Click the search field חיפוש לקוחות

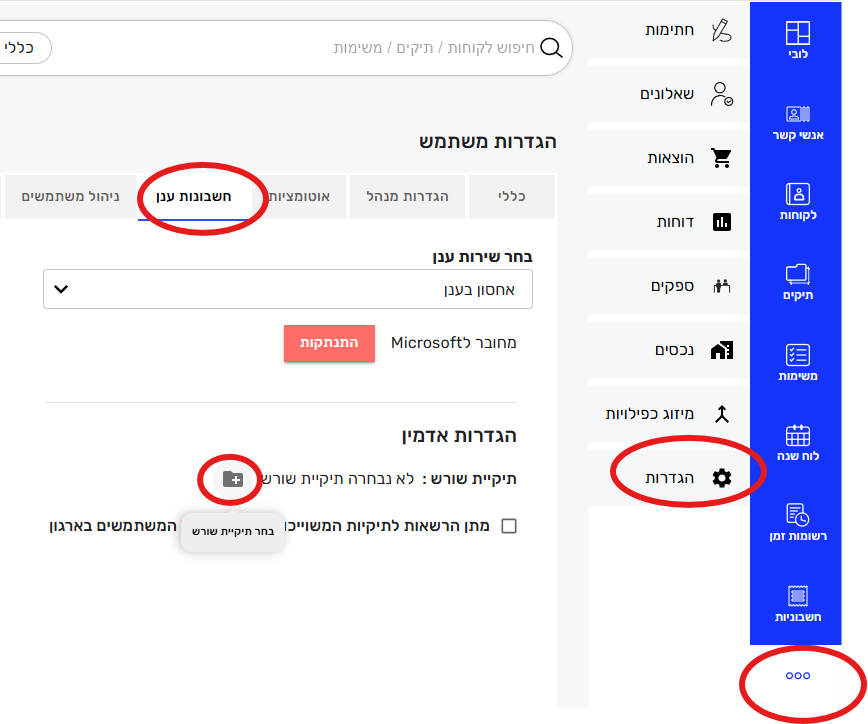coord(433,48)
